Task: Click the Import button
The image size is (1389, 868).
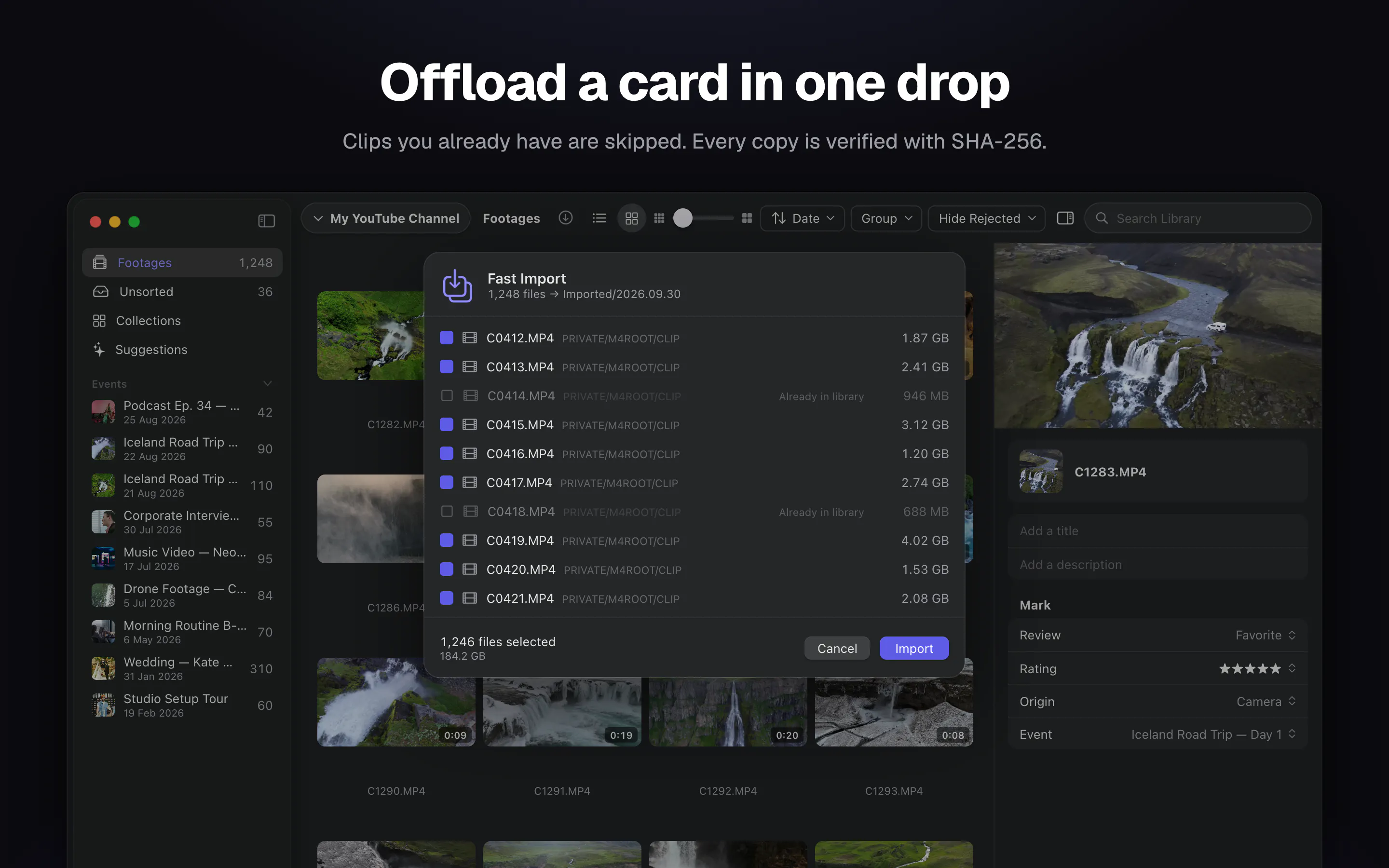Action: 914,648
